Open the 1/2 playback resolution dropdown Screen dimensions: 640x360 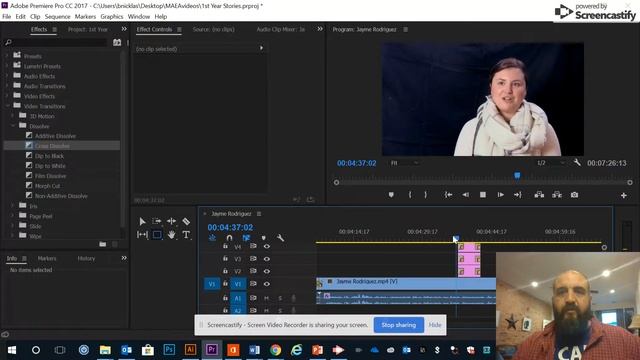tap(550, 163)
